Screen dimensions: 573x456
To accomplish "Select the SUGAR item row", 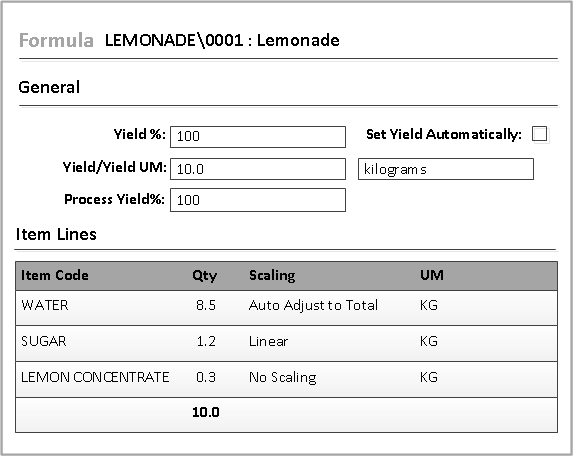I will pos(286,343).
